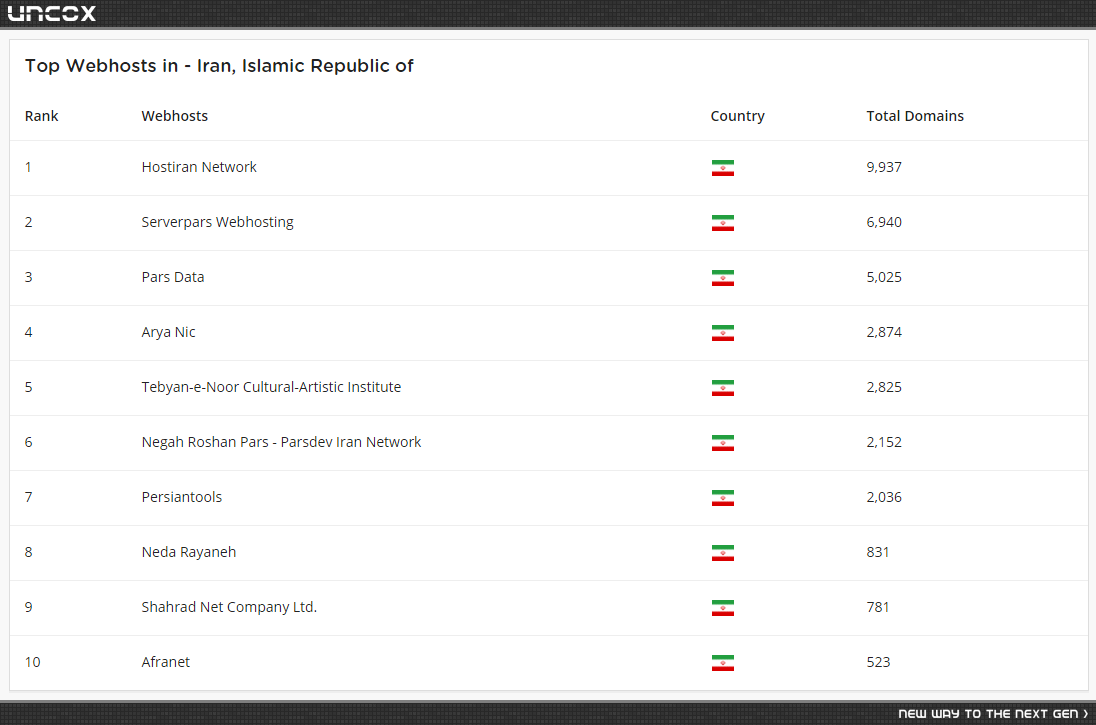The height and width of the screenshot is (725, 1096).
Task: Click the UNCOX logo in header
Action: (x=52, y=13)
